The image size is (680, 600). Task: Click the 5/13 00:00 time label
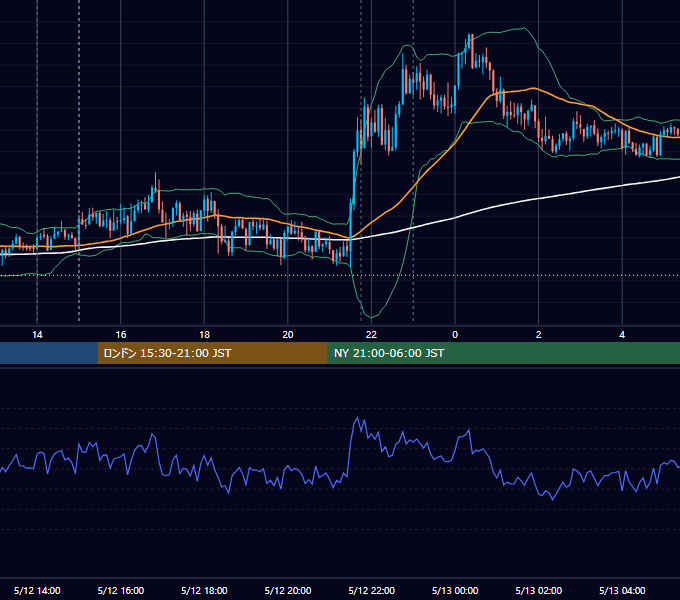point(455,590)
